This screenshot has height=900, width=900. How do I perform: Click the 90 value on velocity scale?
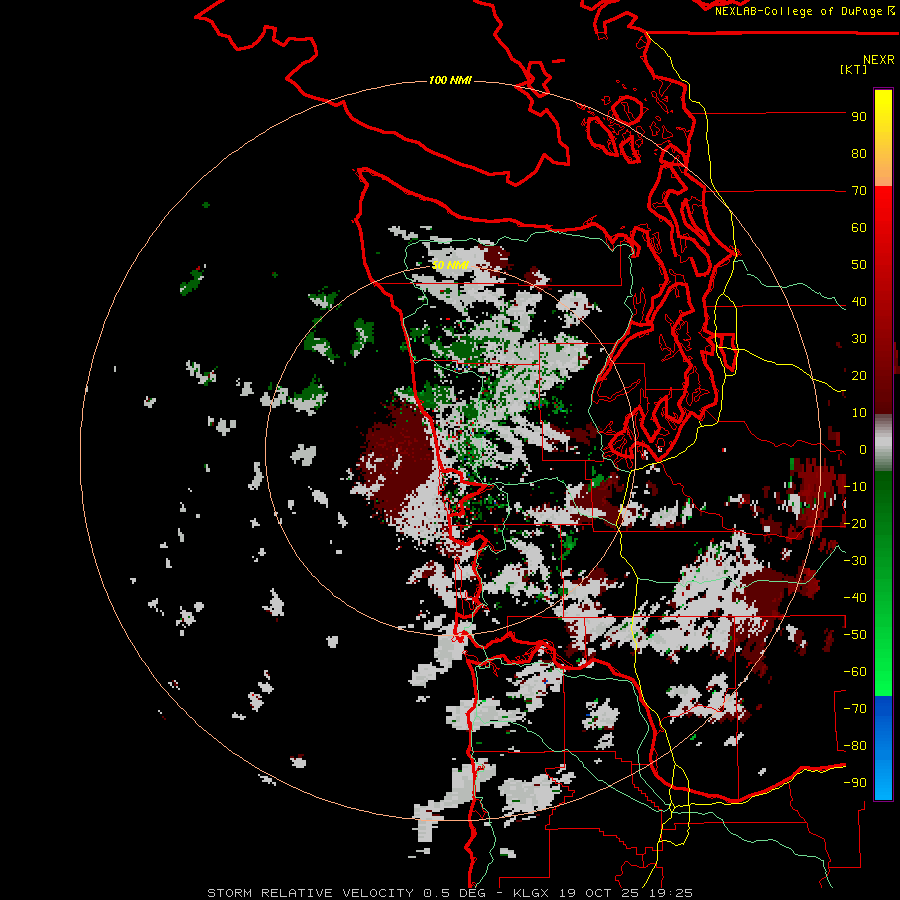tap(859, 117)
